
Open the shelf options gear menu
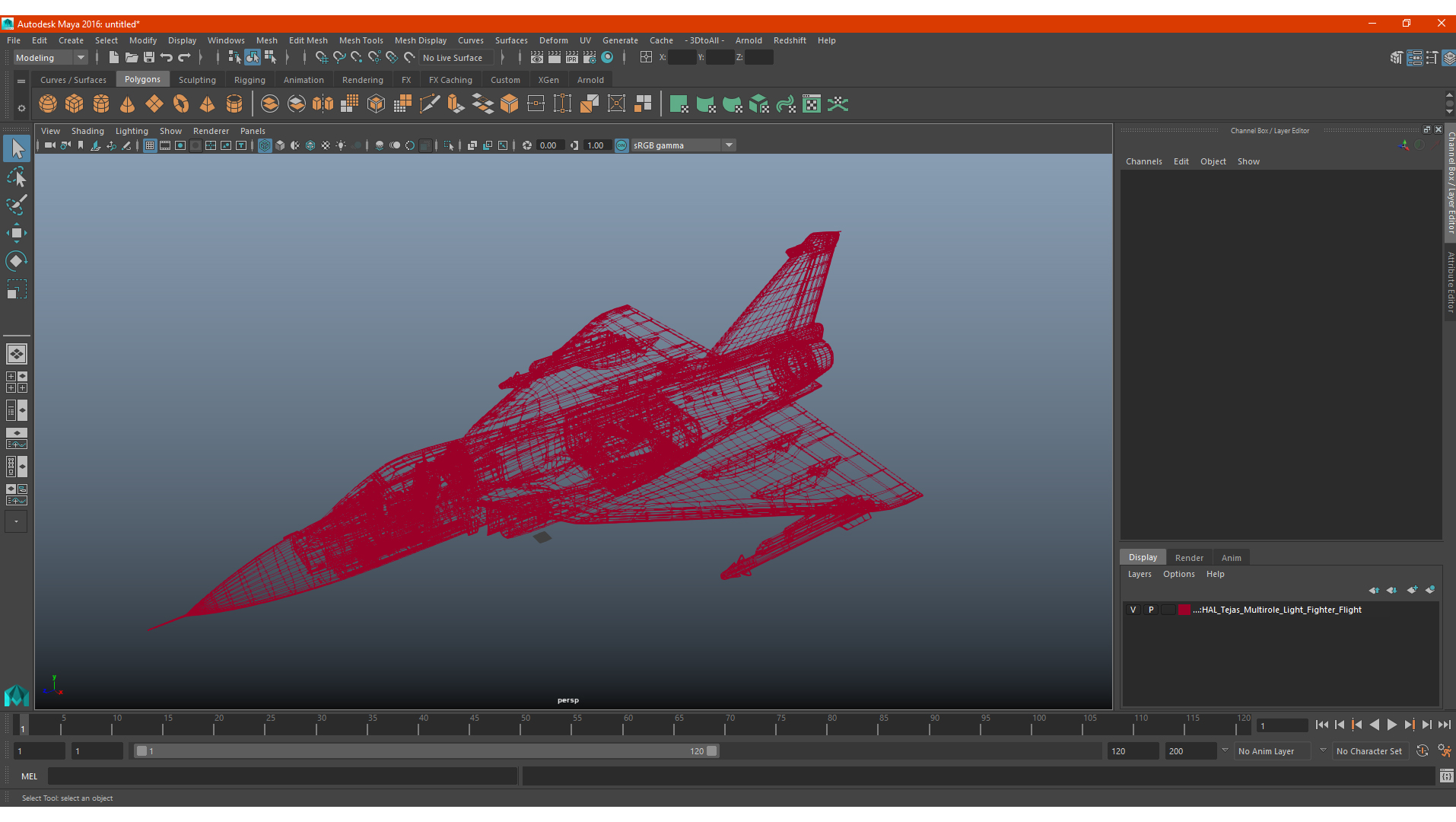(x=21, y=108)
